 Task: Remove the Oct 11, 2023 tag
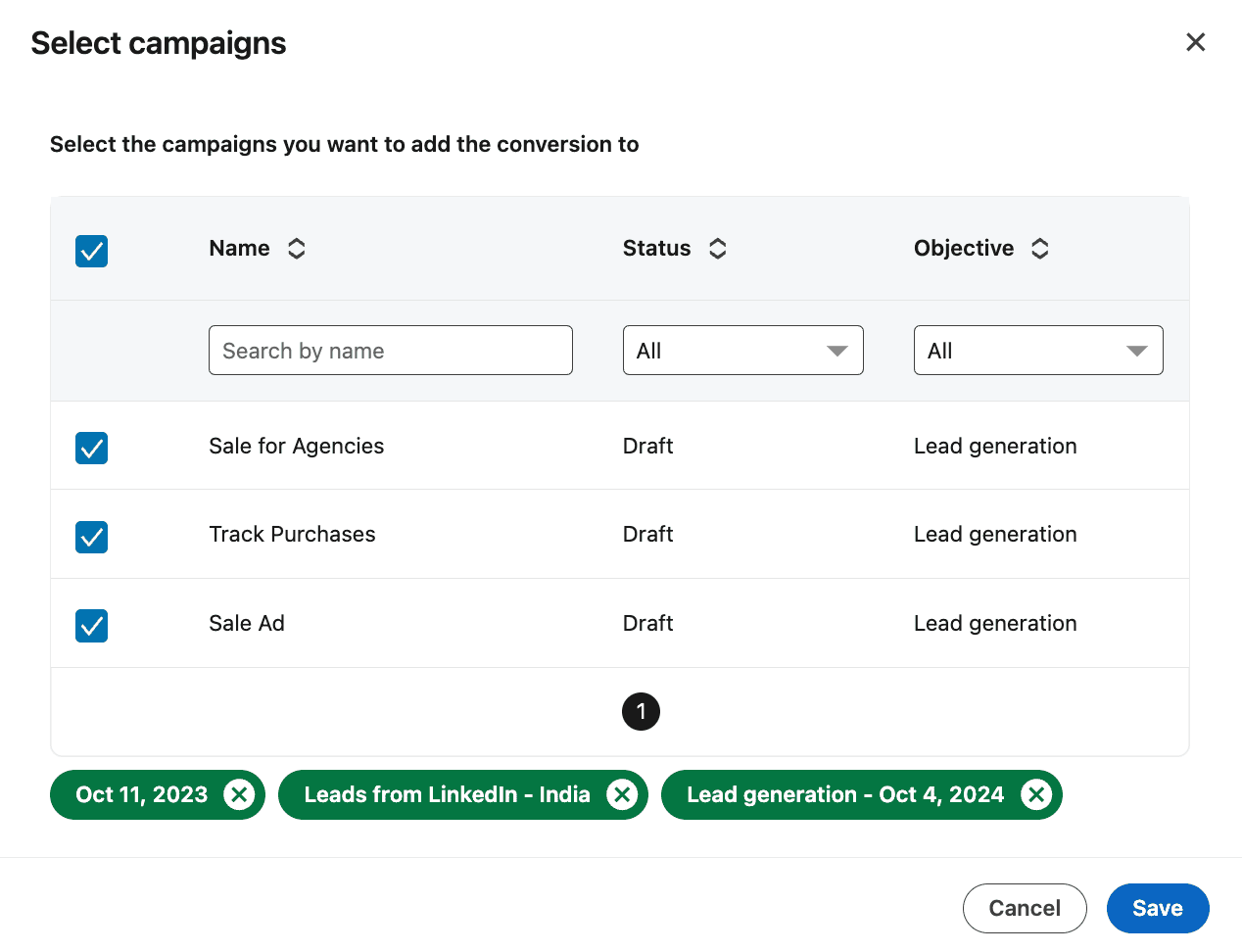pos(239,795)
